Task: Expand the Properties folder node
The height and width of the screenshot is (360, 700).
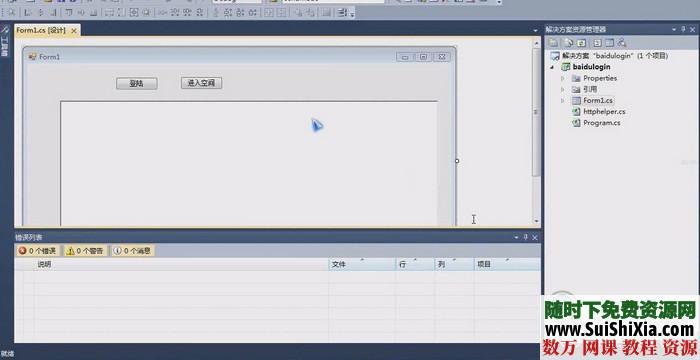Action: tap(562, 78)
